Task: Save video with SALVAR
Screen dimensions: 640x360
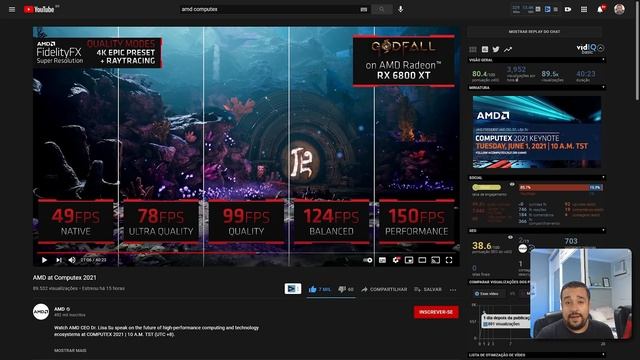Action: pos(428,289)
